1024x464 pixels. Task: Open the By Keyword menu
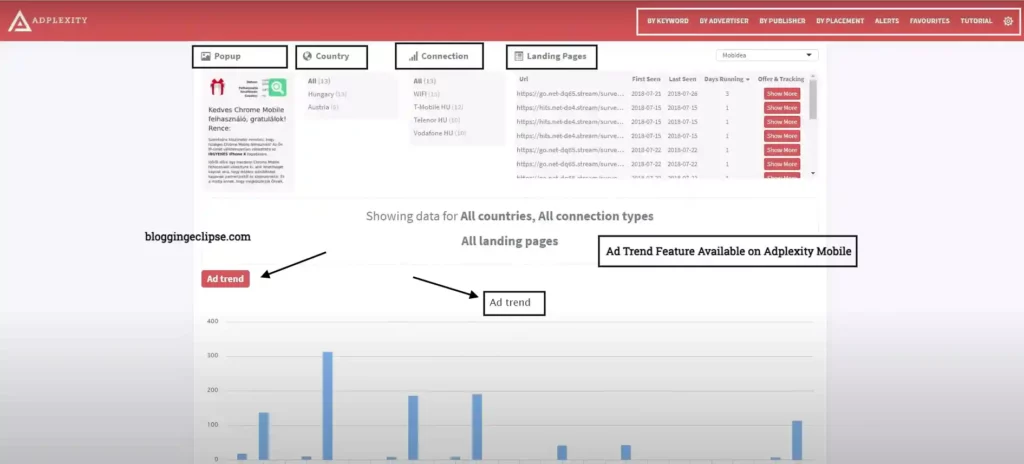[x=667, y=20]
